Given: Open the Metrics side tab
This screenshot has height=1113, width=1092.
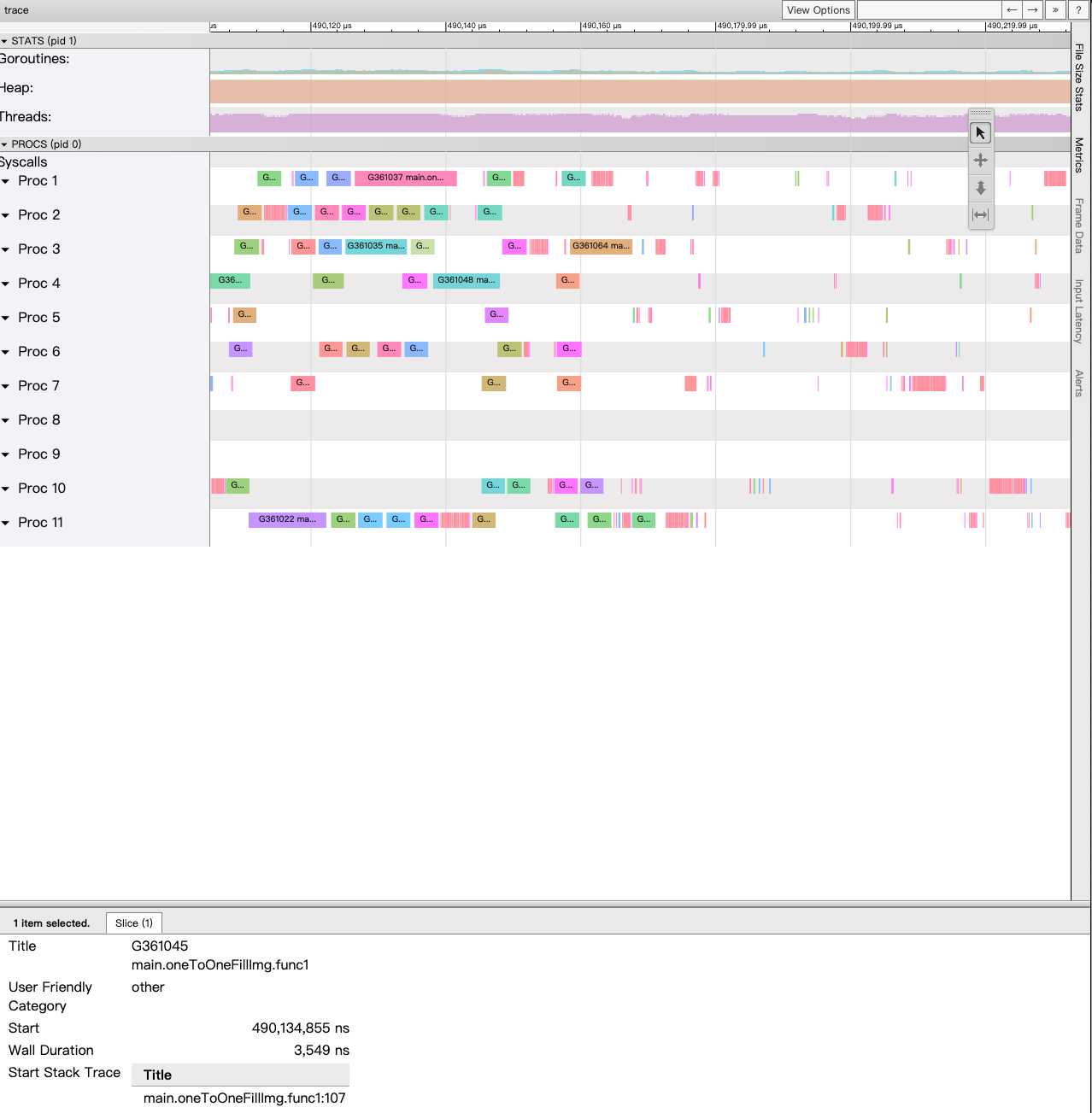Looking at the screenshot, I should point(1079,155).
